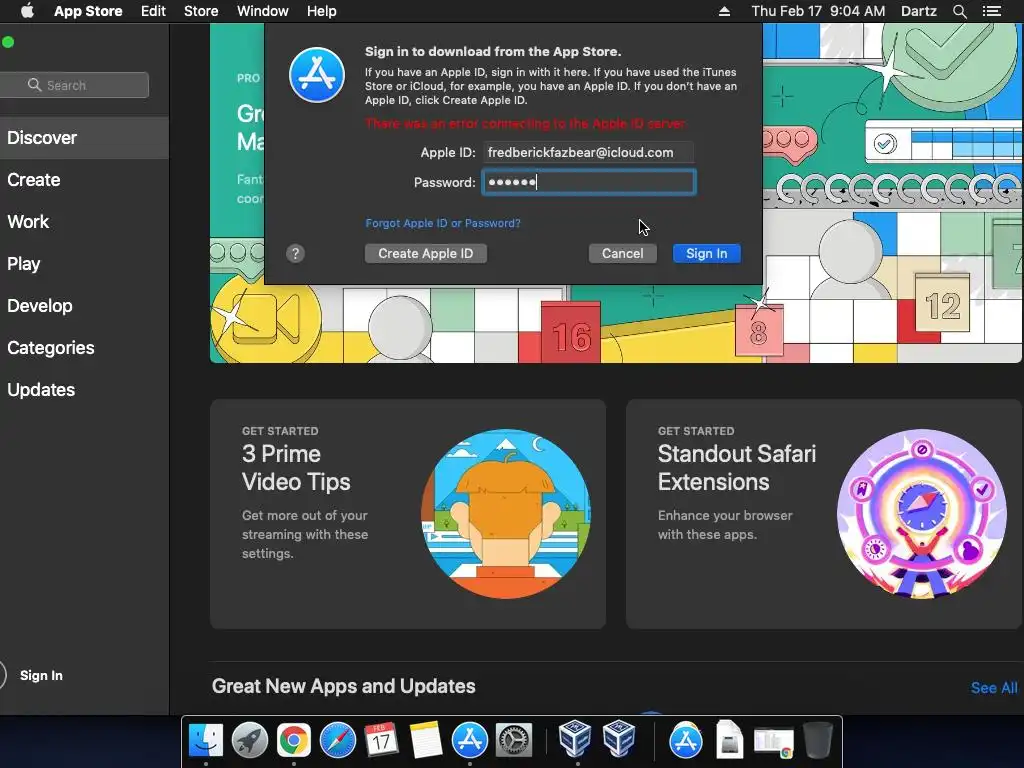Select Develop in the sidebar
The height and width of the screenshot is (768, 1024).
[84, 306]
